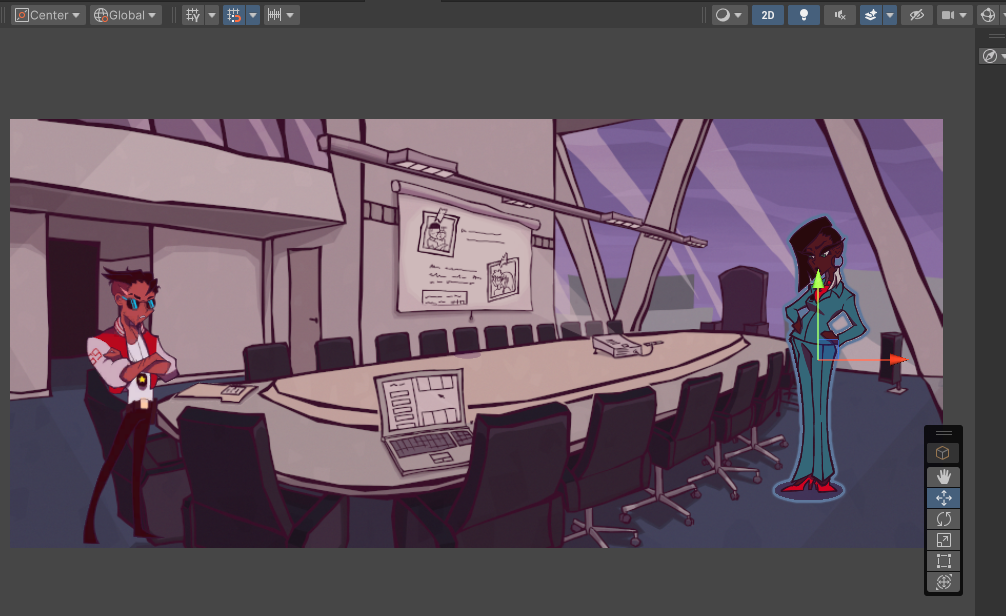Toggle scene audio mute button
This screenshot has width=1006, height=616.
[840, 15]
